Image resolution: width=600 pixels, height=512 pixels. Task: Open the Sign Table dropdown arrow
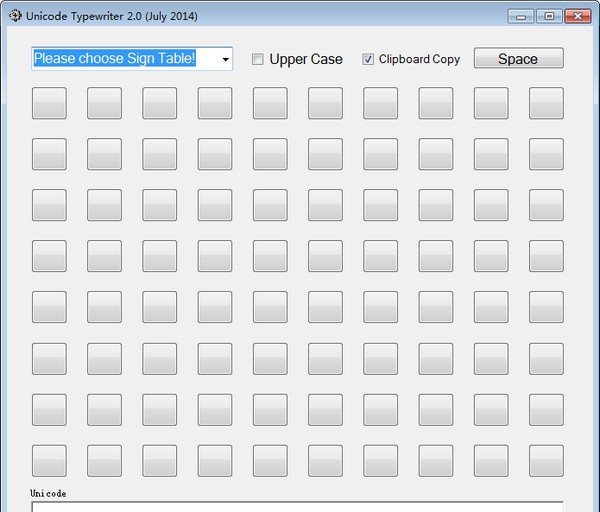coord(225,60)
